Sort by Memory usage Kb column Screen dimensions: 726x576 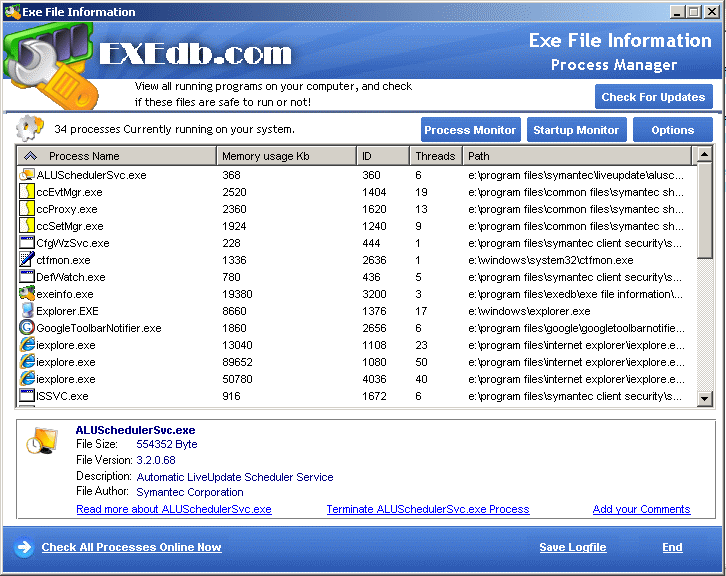tap(287, 156)
